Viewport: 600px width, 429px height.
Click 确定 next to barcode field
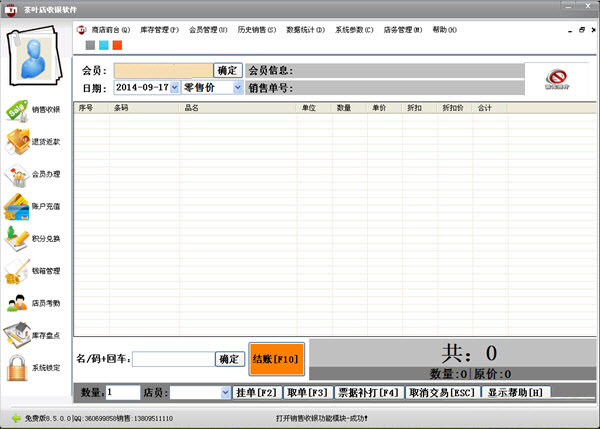230,359
